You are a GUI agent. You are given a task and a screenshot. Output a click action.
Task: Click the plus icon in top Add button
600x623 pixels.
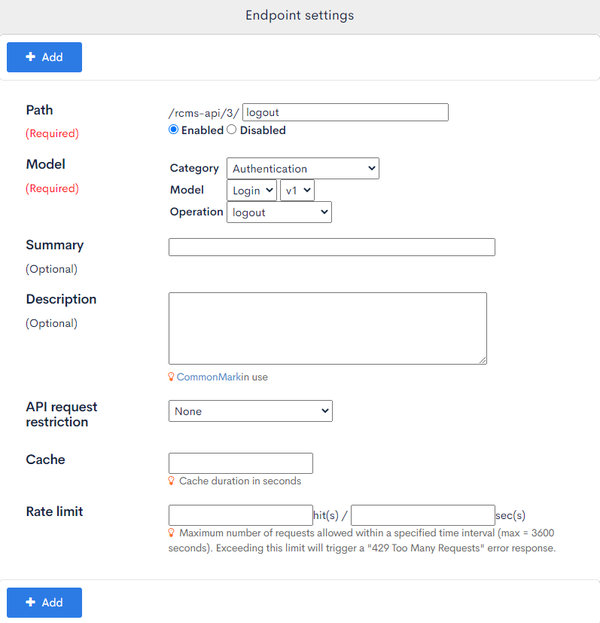point(31,57)
